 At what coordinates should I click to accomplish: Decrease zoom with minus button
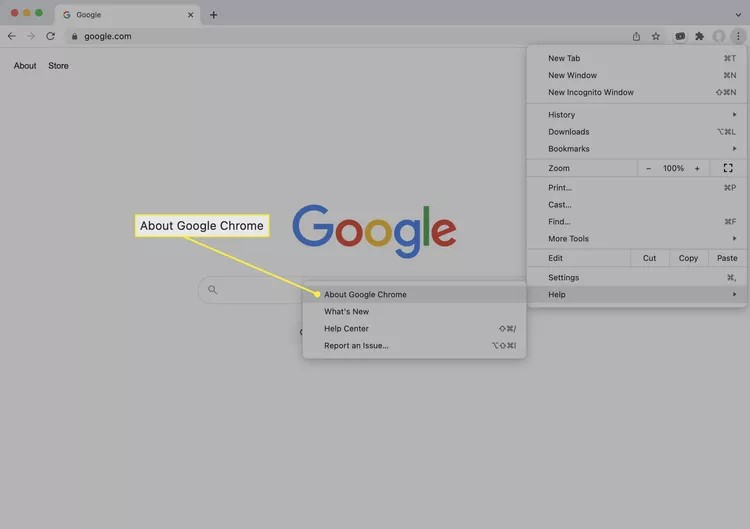(x=649, y=168)
